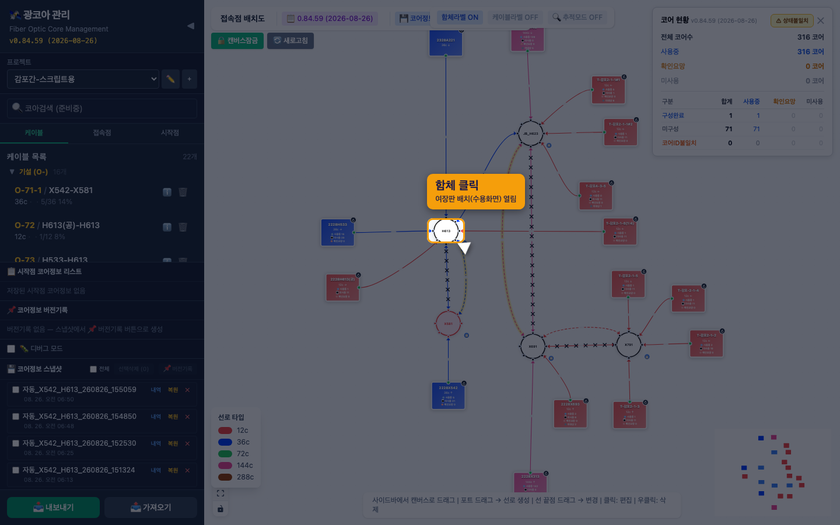Click the 선택삭제 (0) button
This screenshot has height=525, width=840.
133,369
